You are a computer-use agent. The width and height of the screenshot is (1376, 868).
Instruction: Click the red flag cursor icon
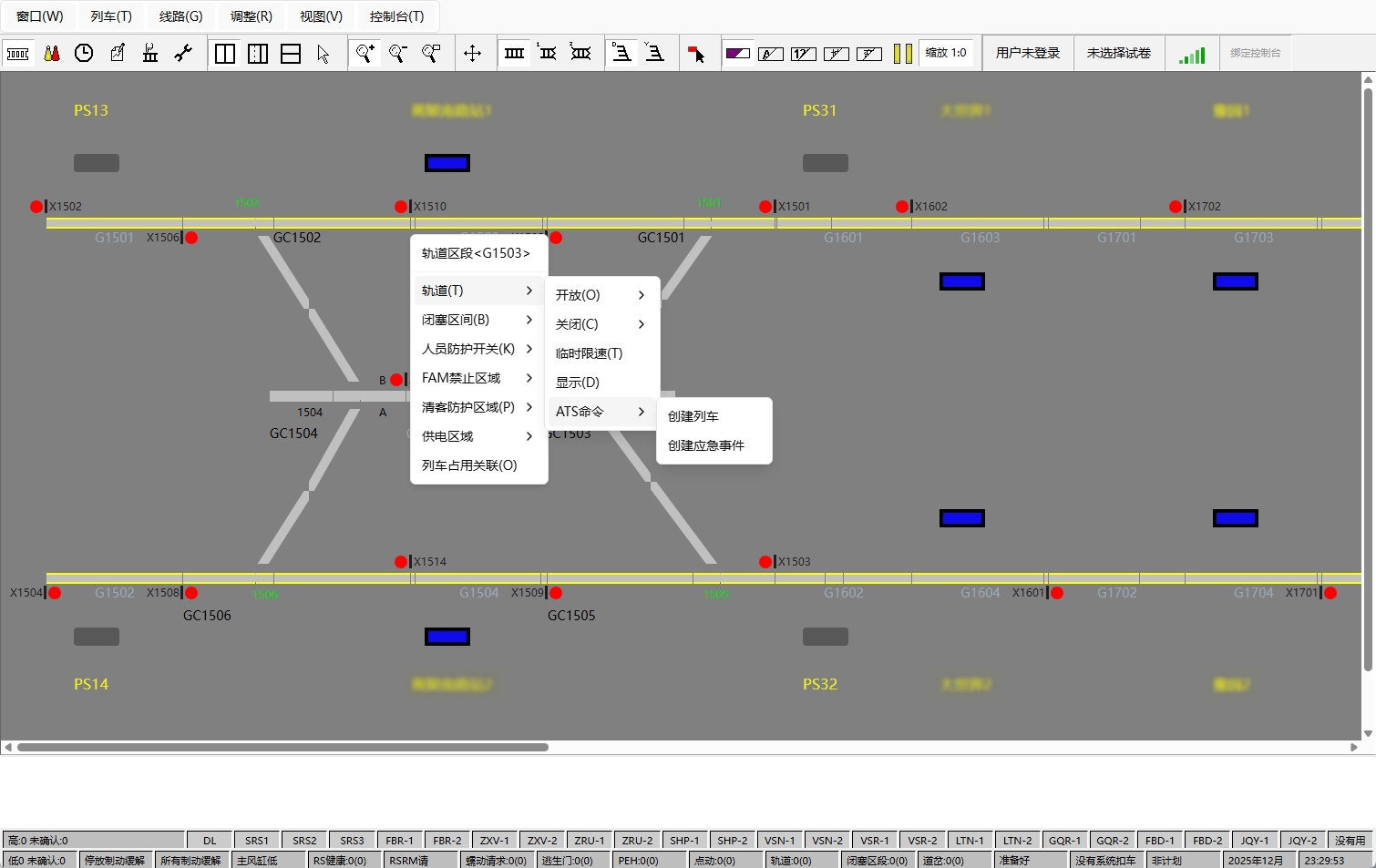[696, 54]
